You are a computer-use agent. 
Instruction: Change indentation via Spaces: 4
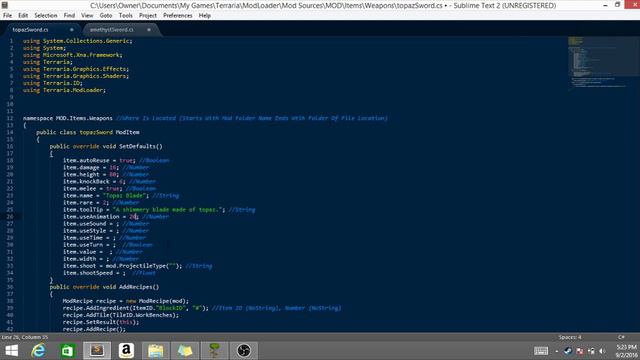coord(570,337)
